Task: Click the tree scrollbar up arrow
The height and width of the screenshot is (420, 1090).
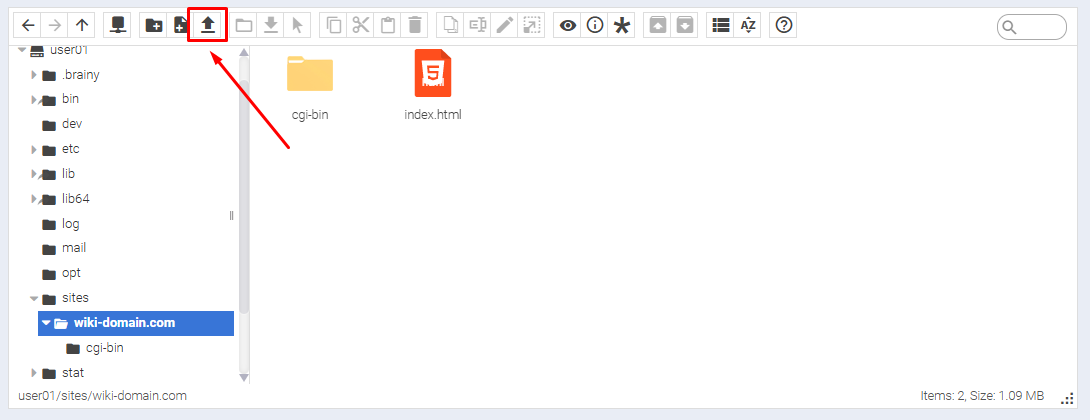Action: click(x=244, y=52)
